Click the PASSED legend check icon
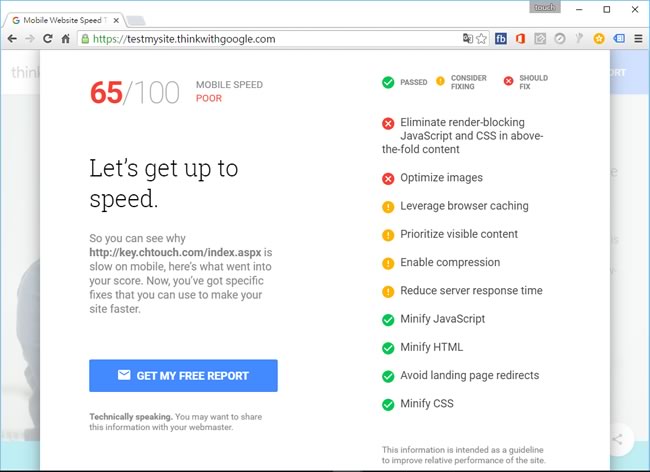 tap(388, 82)
